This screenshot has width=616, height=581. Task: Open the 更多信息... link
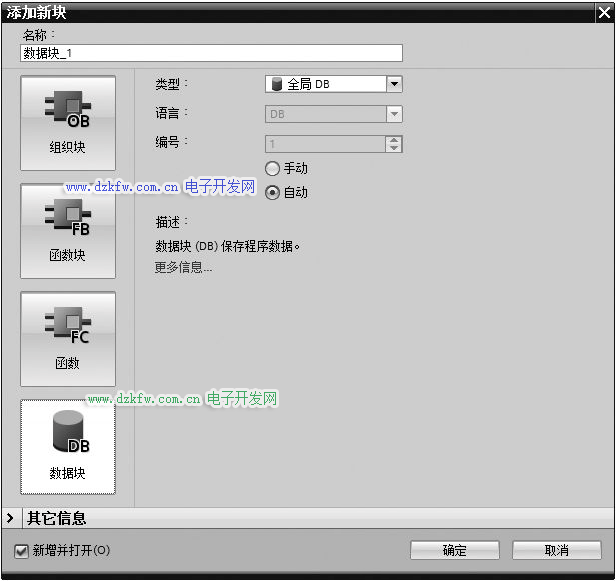click(183, 267)
